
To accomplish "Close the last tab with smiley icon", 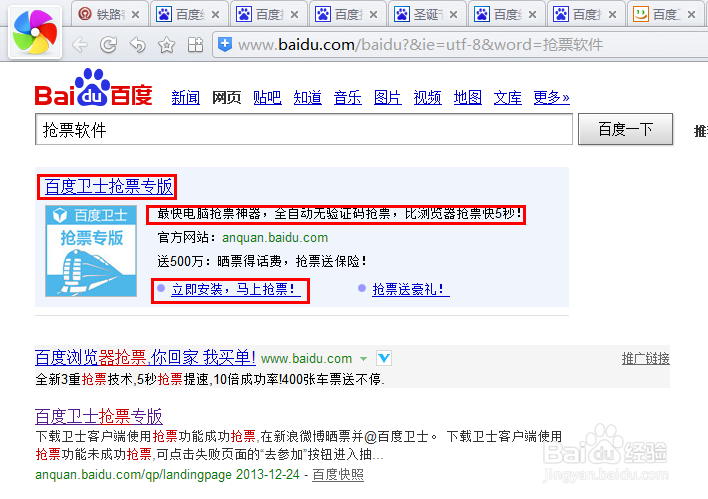I will point(691,15).
